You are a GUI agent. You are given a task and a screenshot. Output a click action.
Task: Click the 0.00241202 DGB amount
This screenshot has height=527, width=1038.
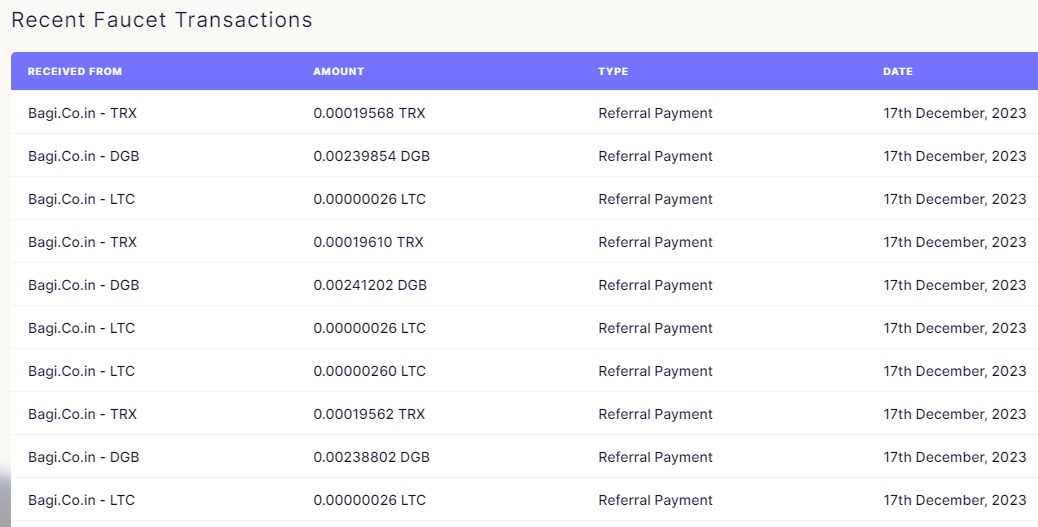370,285
